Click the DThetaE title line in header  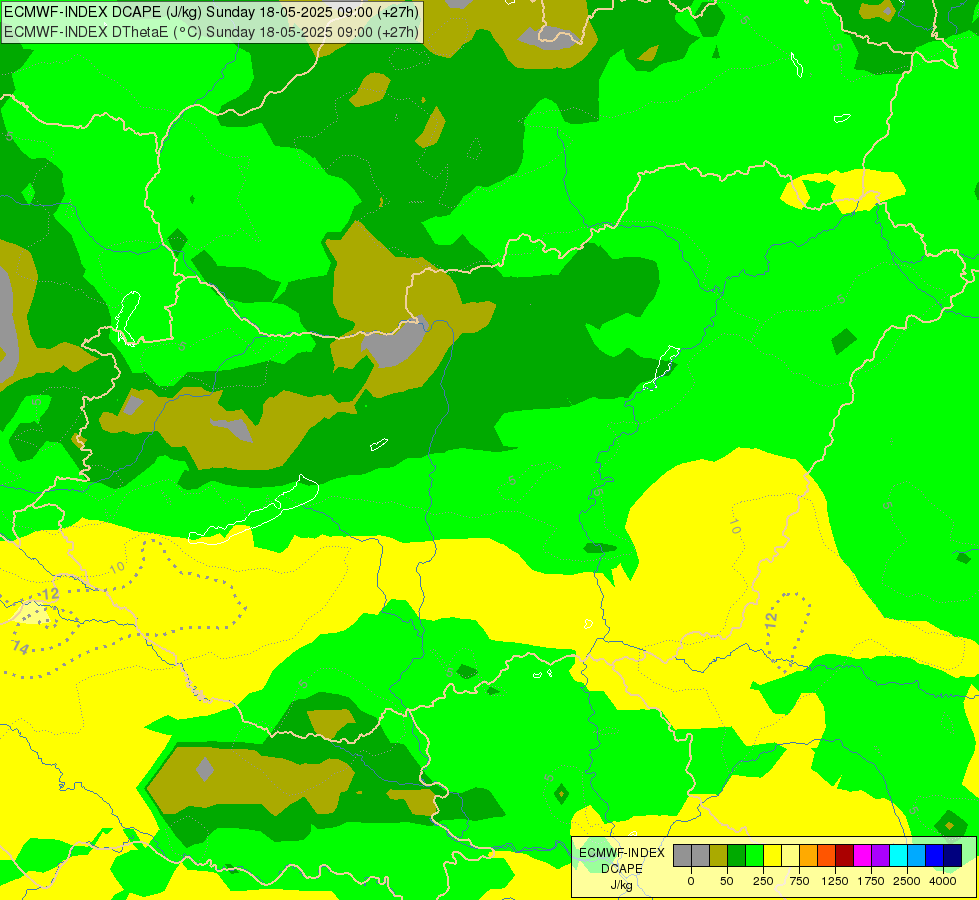pos(212,31)
